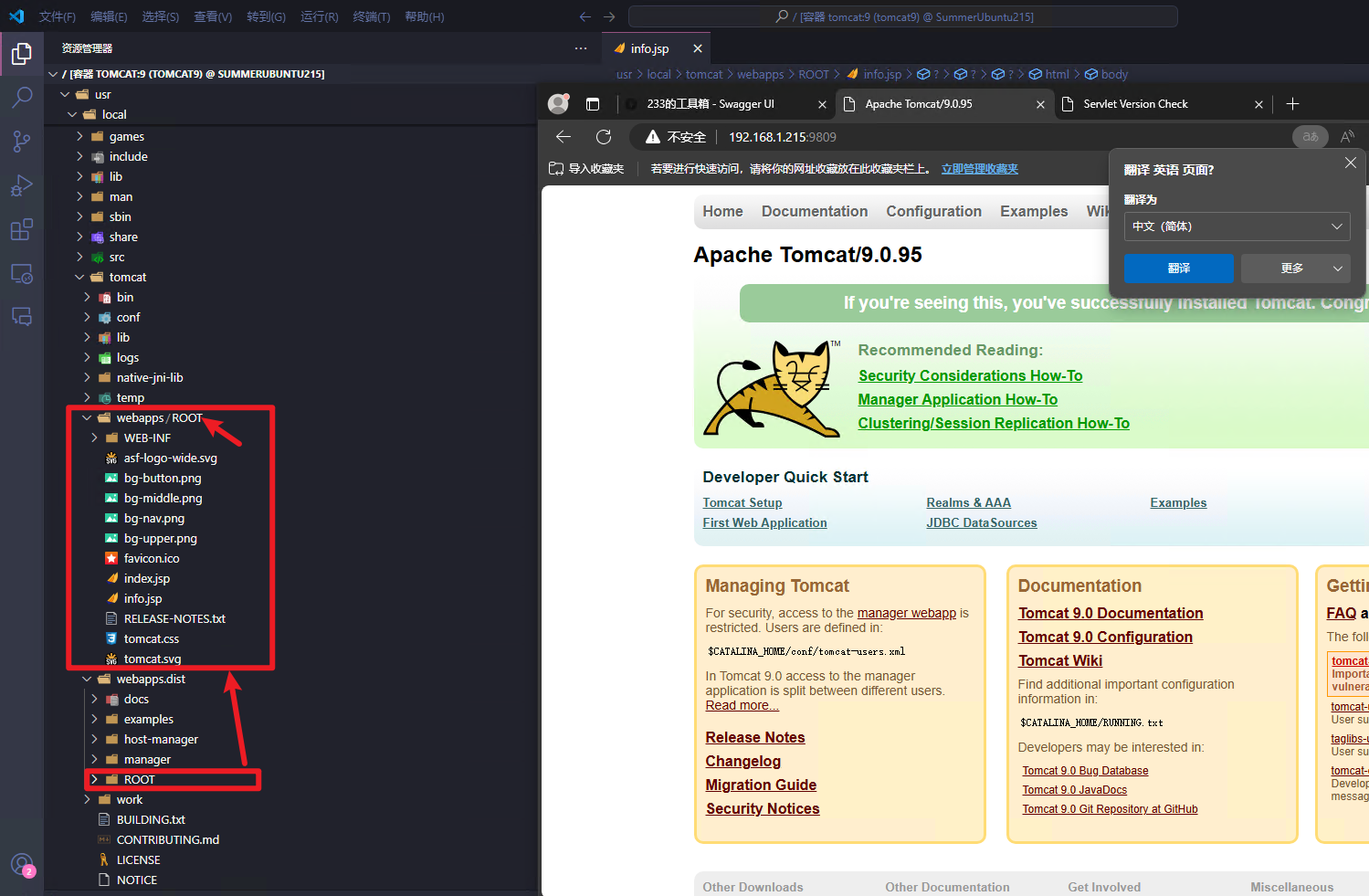Open the Explorer view in activity bar
Screen dimensions: 1369x896
pyautogui.click(x=22, y=54)
